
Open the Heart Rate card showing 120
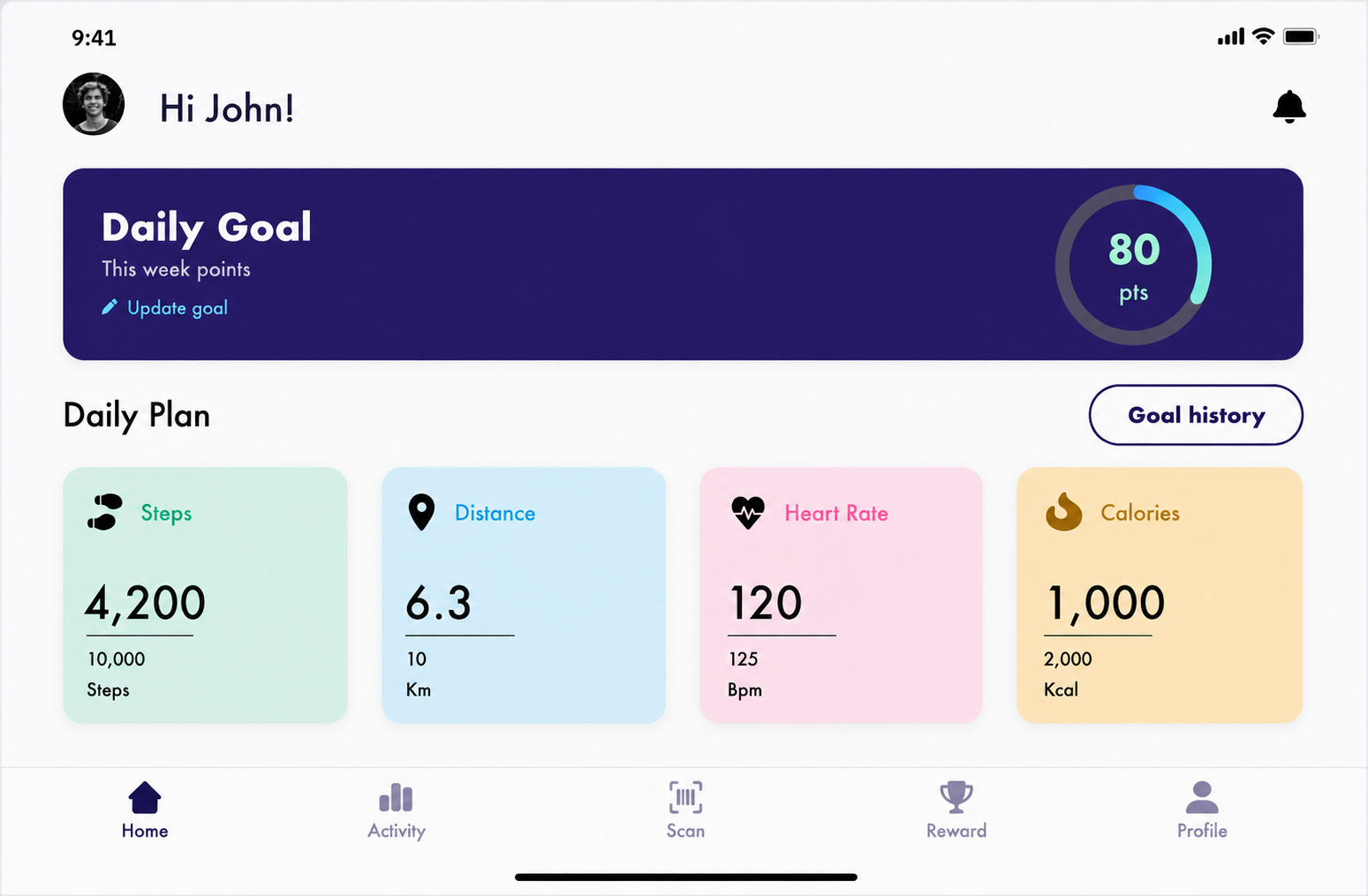pos(841,595)
